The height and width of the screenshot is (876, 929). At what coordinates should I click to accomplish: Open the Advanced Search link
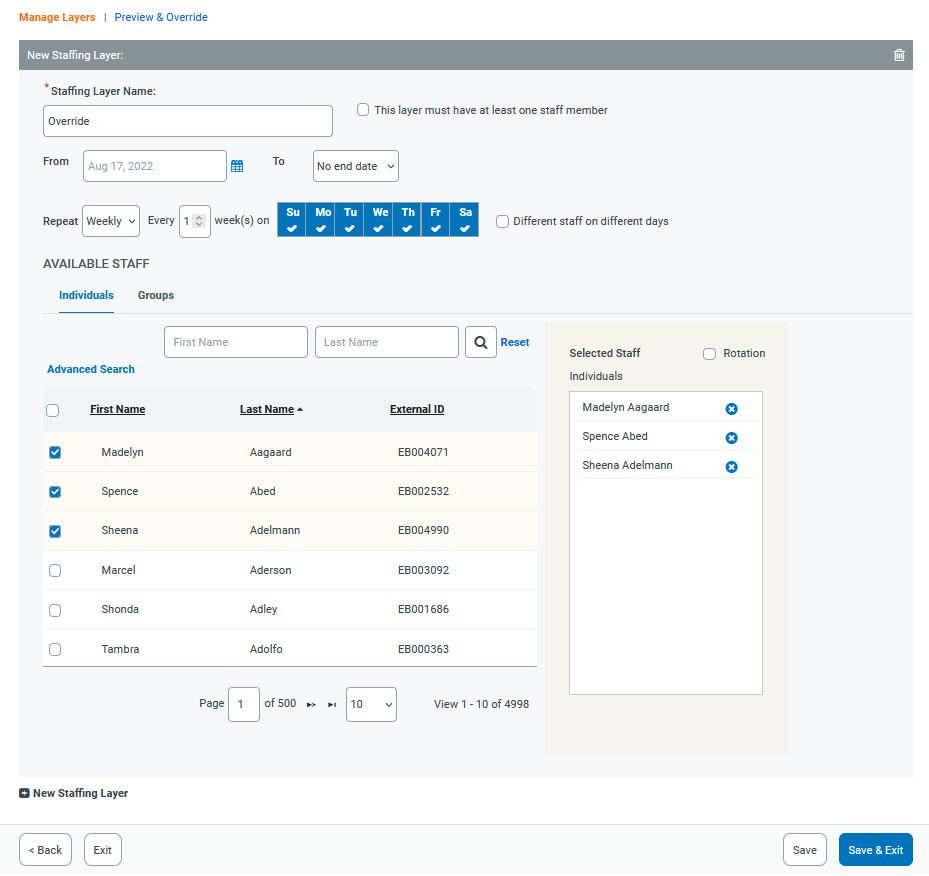(91, 370)
